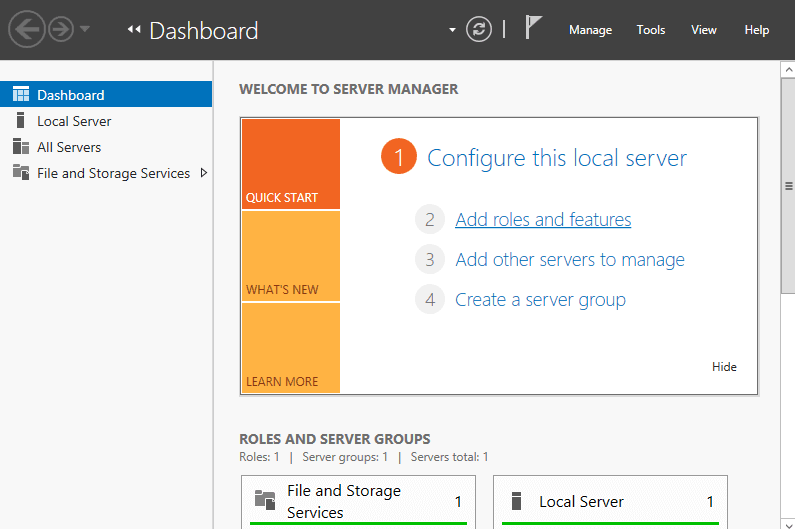This screenshot has width=795, height=529.
Task: Open the Manage menu
Action: [590, 30]
